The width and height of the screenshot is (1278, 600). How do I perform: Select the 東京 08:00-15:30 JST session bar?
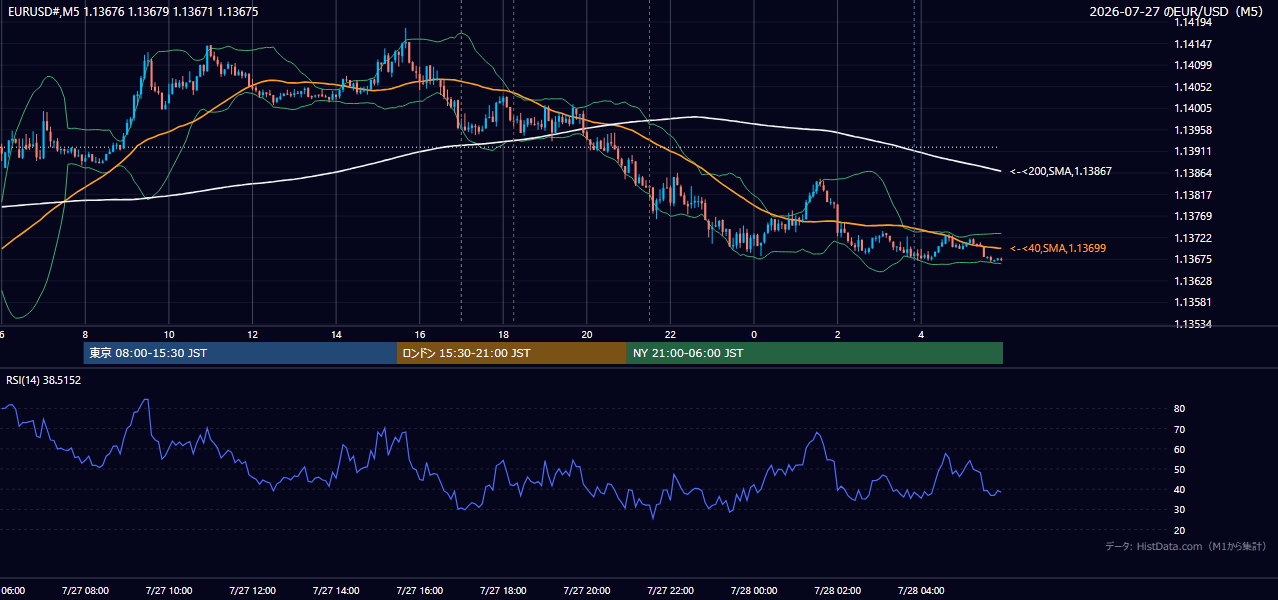[x=240, y=353]
